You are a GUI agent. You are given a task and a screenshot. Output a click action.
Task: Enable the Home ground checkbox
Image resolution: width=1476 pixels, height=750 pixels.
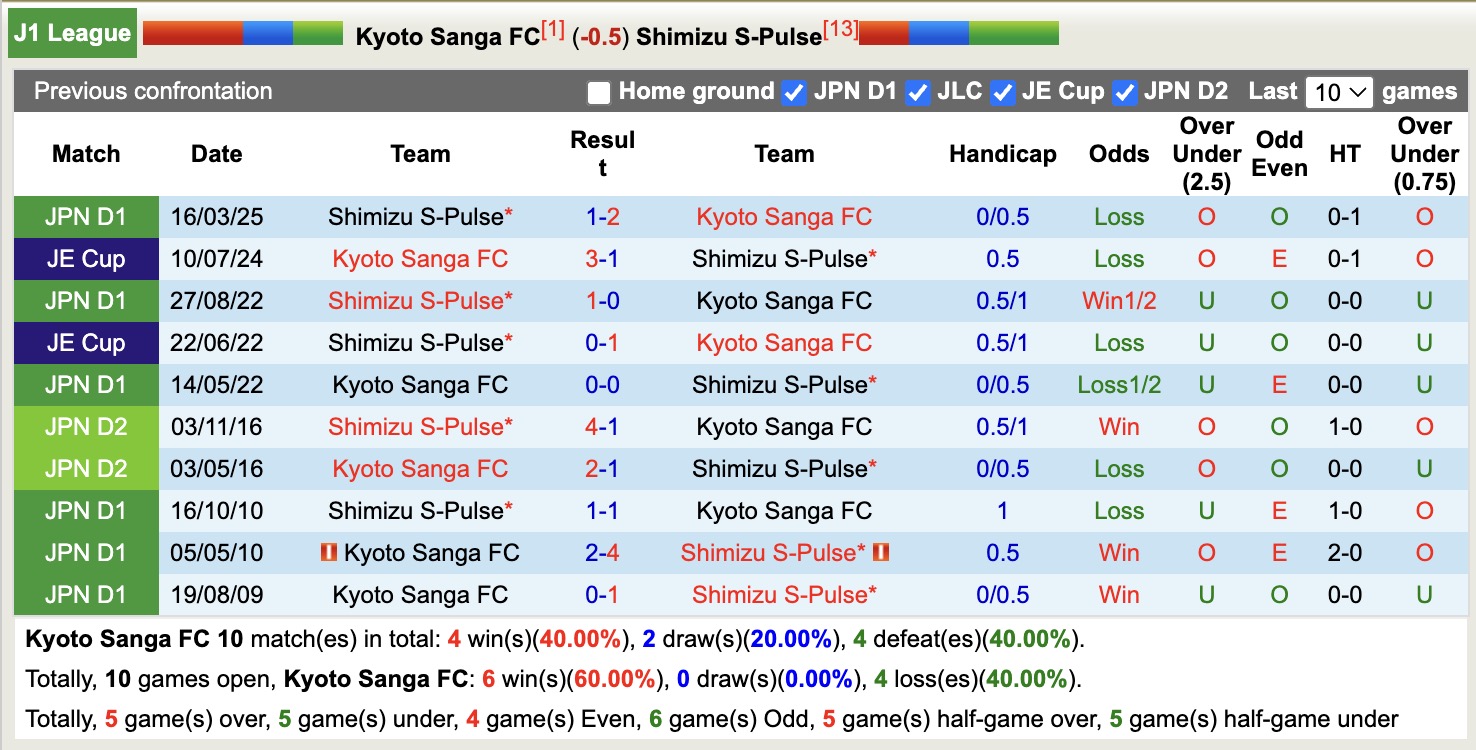tap(599, 92)
